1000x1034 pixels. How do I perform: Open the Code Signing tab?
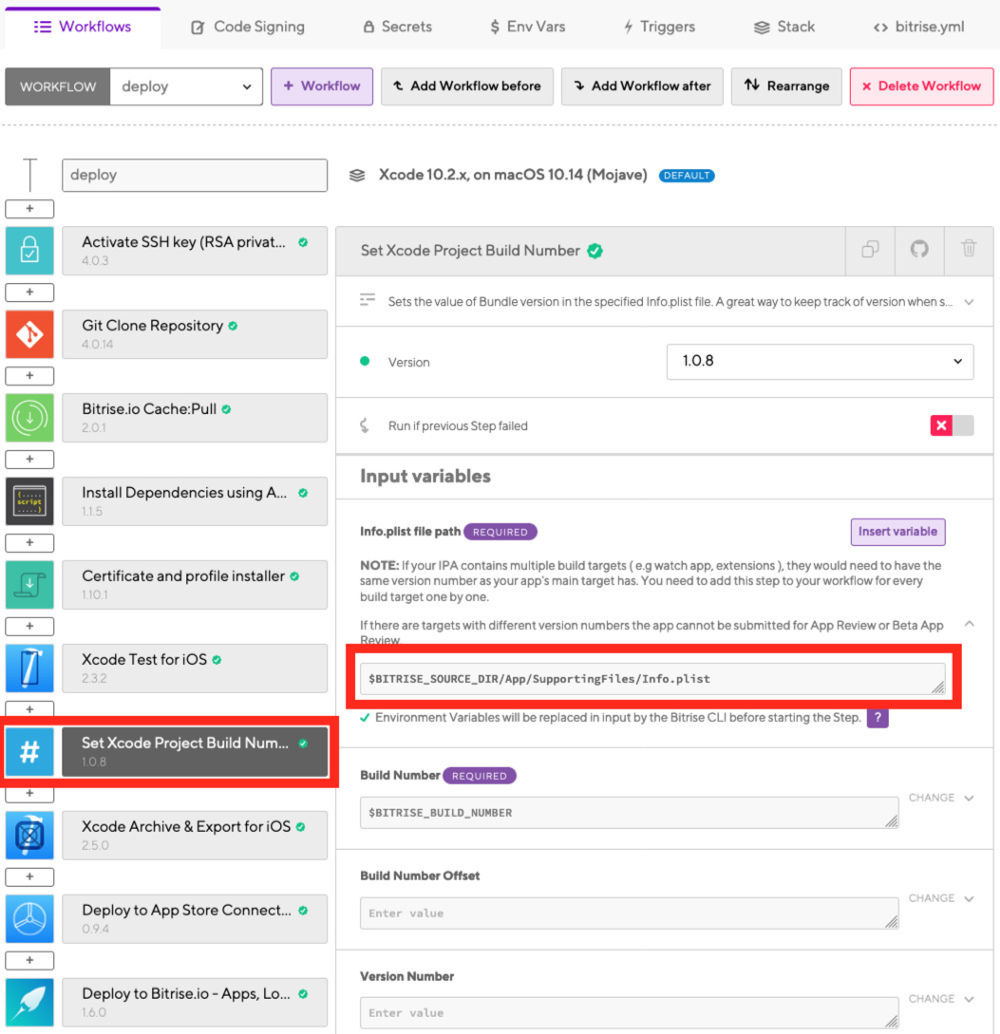pos(247,27)
